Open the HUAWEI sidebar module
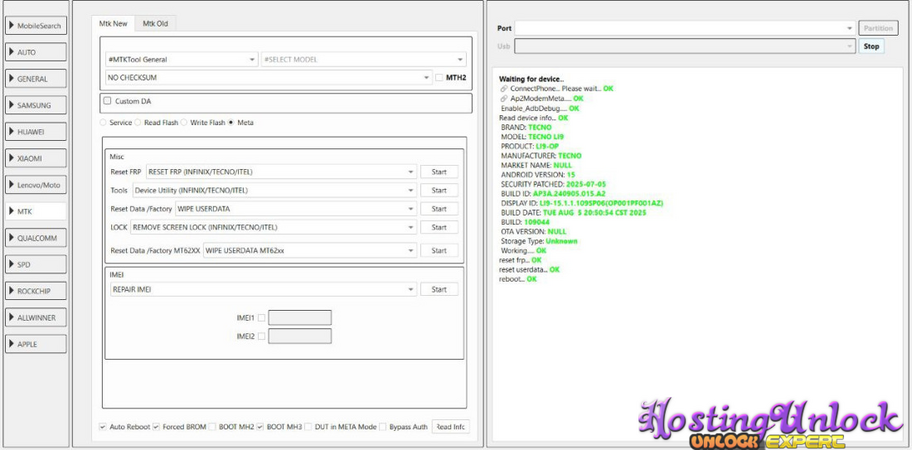The width and height of the screenshot is (912, 450). pyautogui.click(x=36, y=131)
